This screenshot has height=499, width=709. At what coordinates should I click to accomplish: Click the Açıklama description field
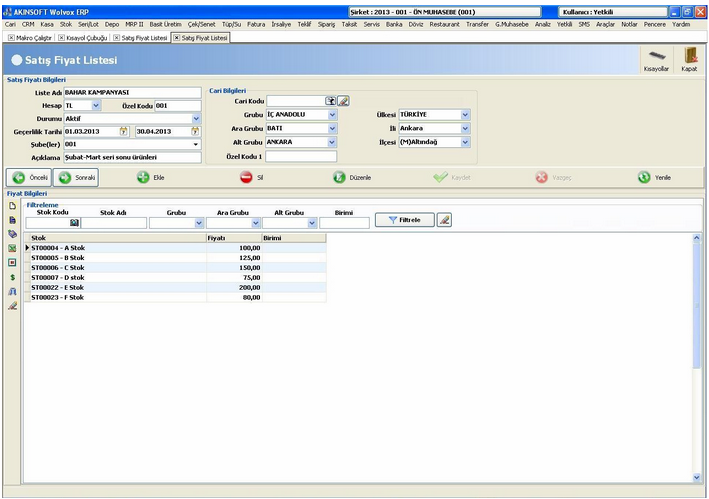click(132, 157)
